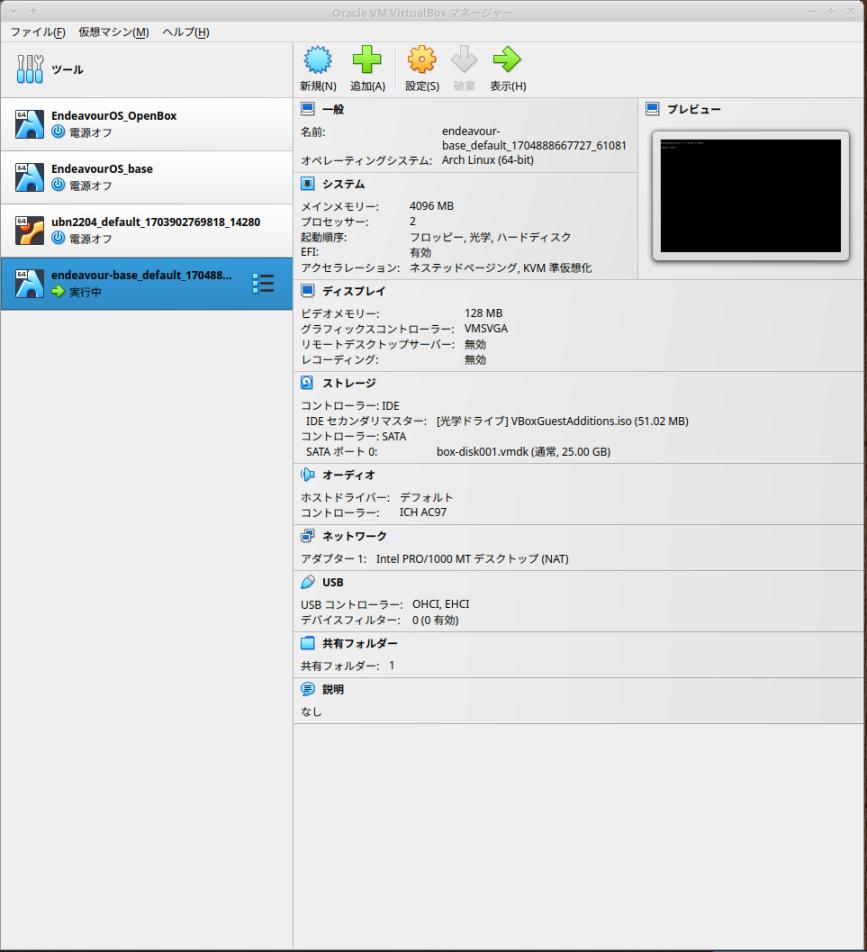The height and width of the screenshot is (952, 867).
Task: Click the running status arrow icon of endeavour-base
Action: [58, 291]
